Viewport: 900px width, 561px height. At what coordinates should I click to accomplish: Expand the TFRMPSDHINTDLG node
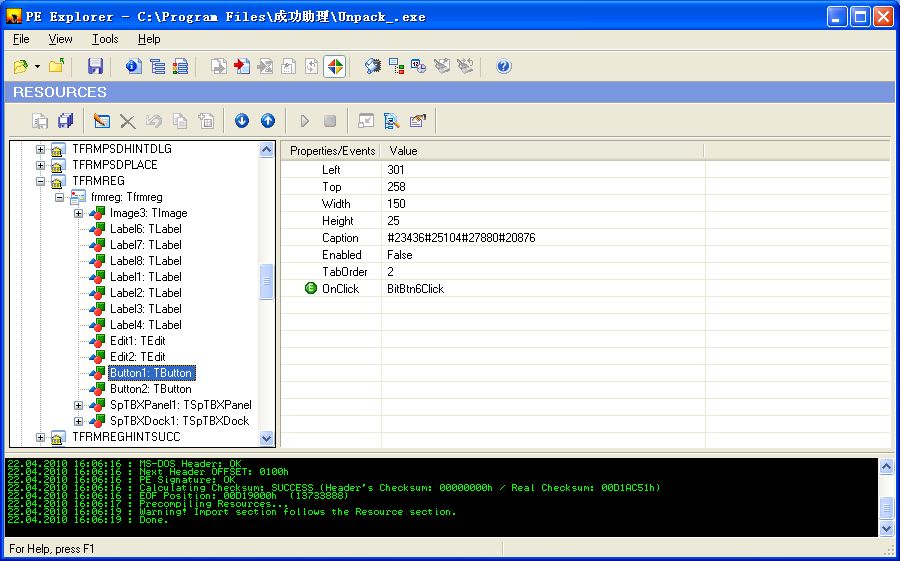[40, 149]
